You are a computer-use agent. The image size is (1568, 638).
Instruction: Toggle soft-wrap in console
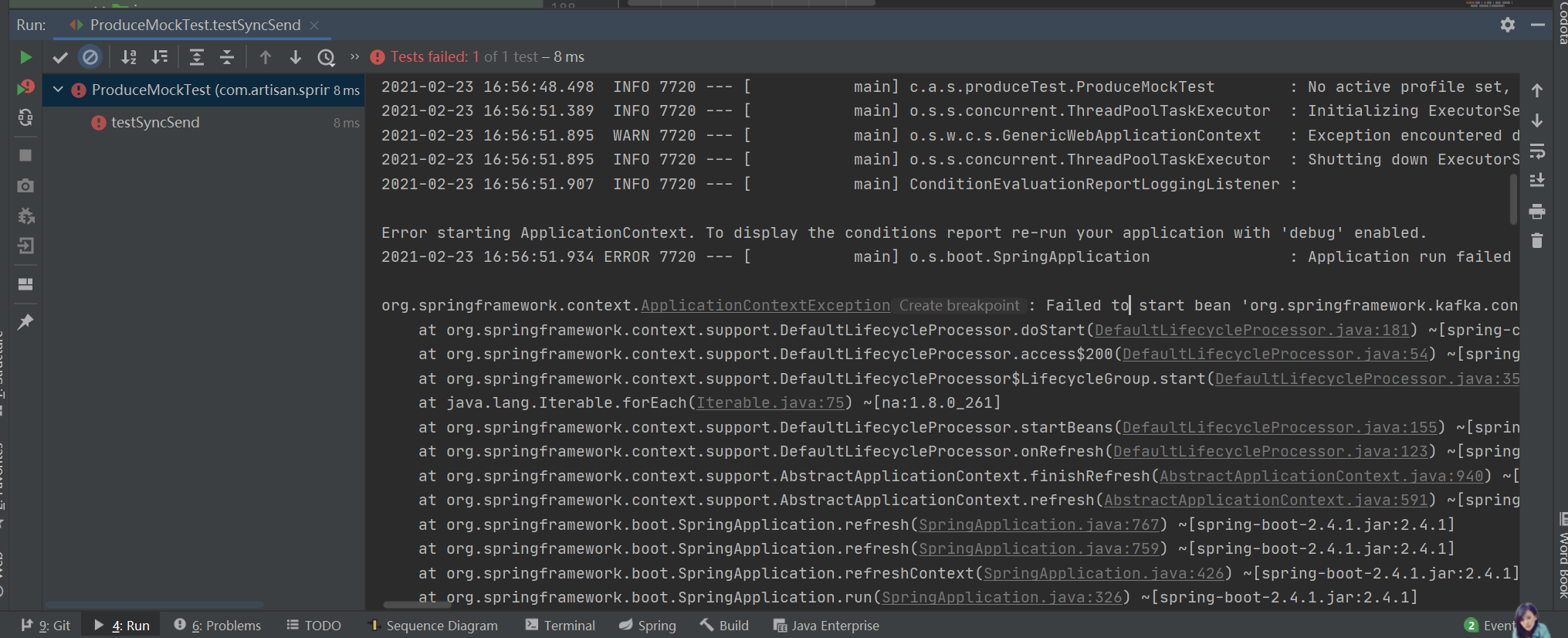(x=1537, y=151)
